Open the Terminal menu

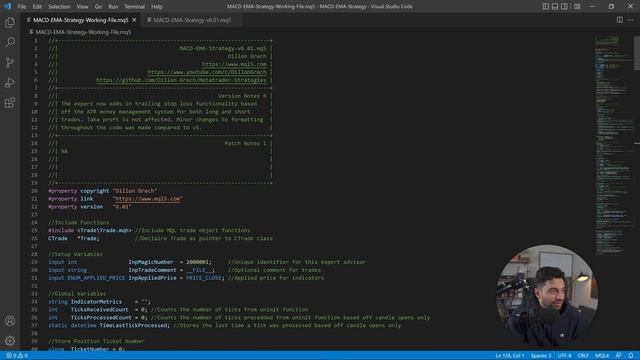134,7
